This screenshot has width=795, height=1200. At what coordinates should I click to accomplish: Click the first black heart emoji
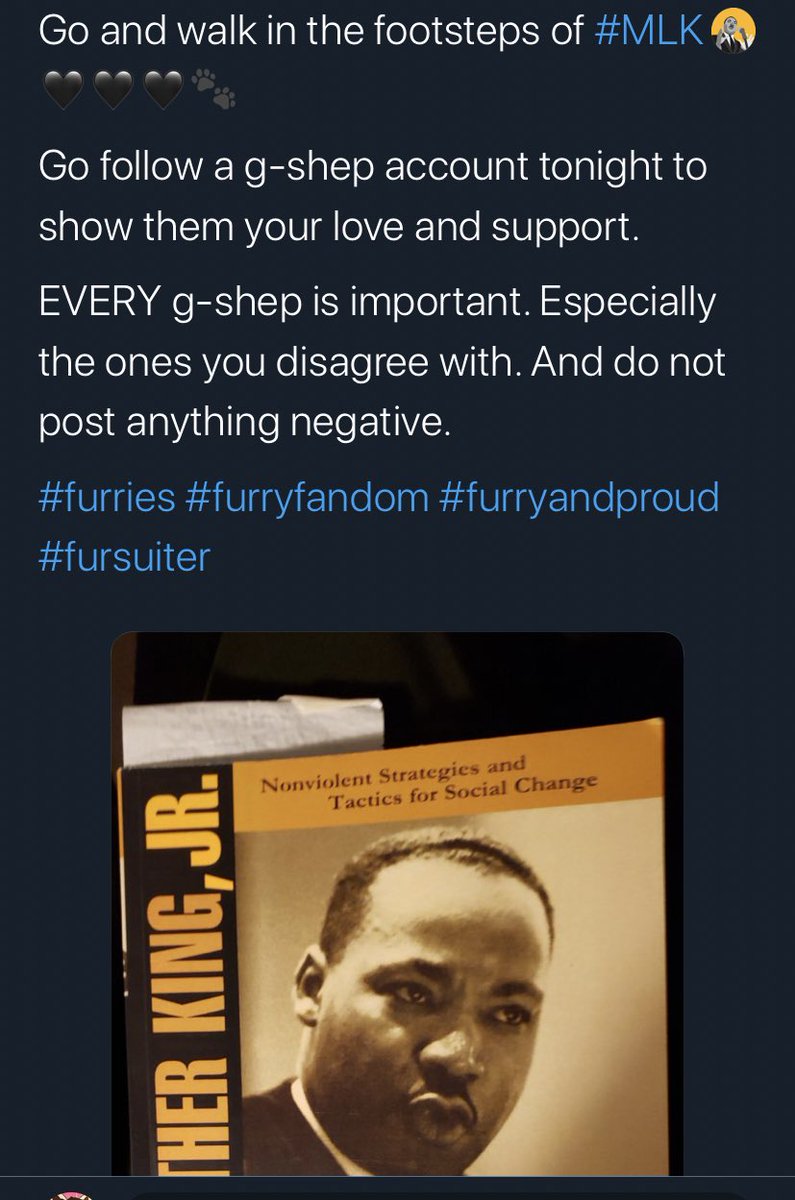coord(61,94)
